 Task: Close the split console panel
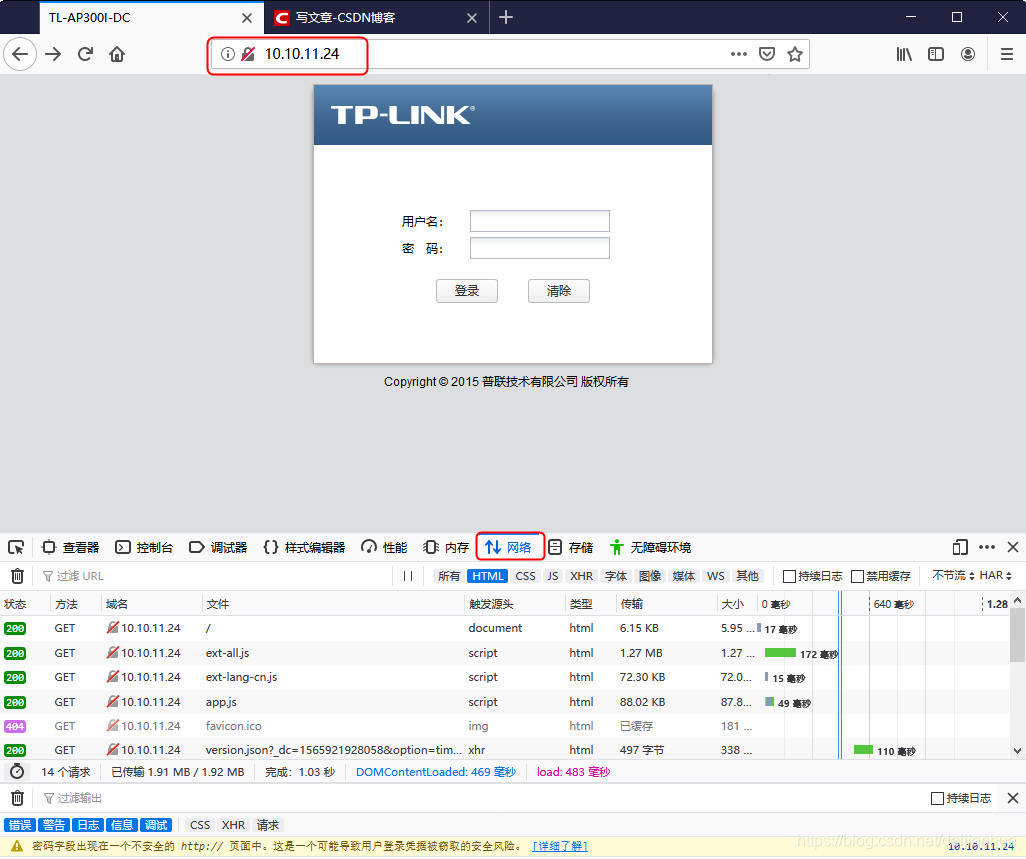click(x=1013, y=798)
